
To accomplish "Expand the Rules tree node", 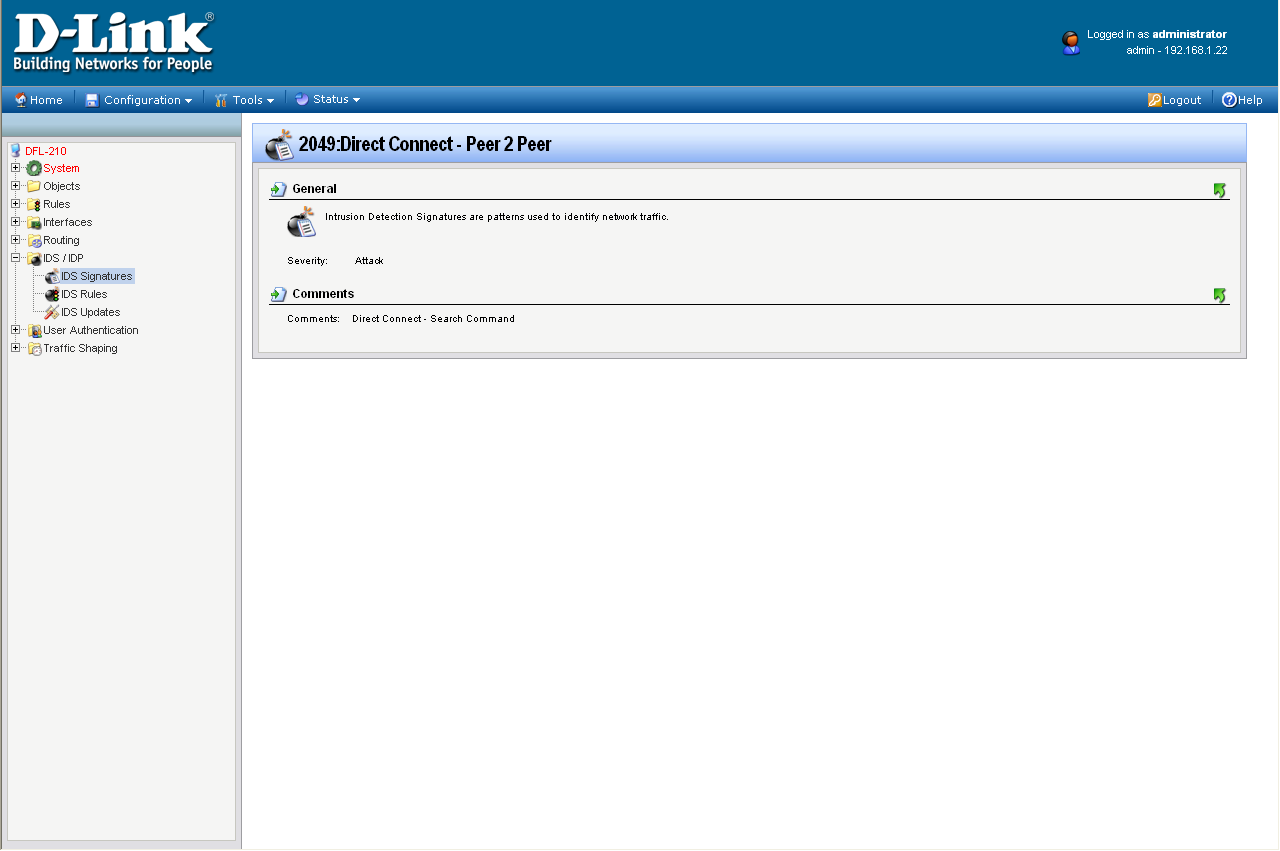I will coord(16,204).
